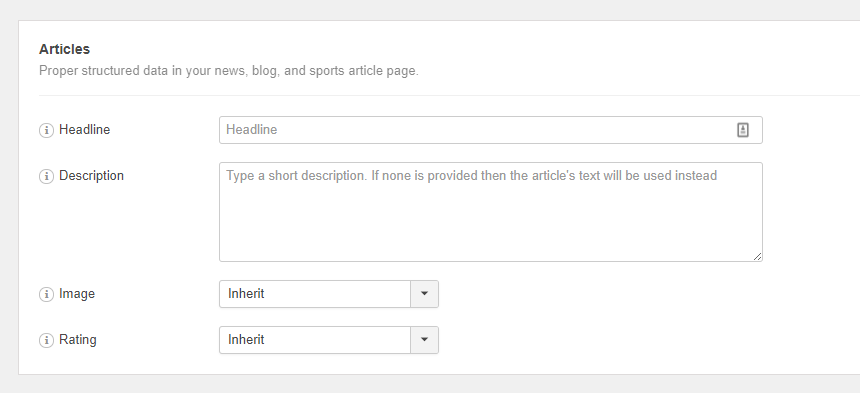Open the info icon beside Rating
The width and height of the screenshot is (860, 393).
pyautogui.click(x=46, y=340)
